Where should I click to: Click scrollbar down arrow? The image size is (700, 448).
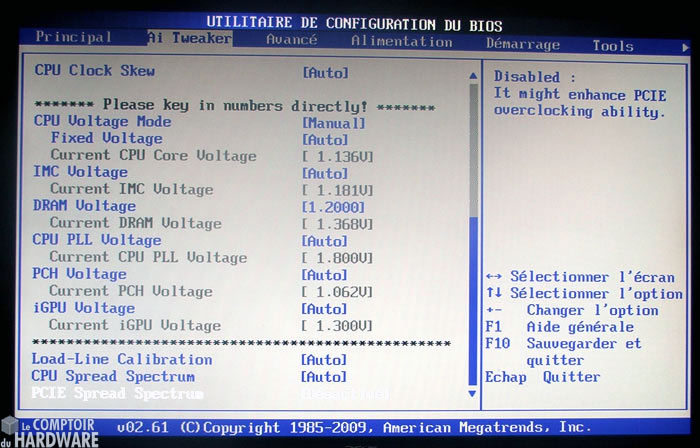coord(472,394)
